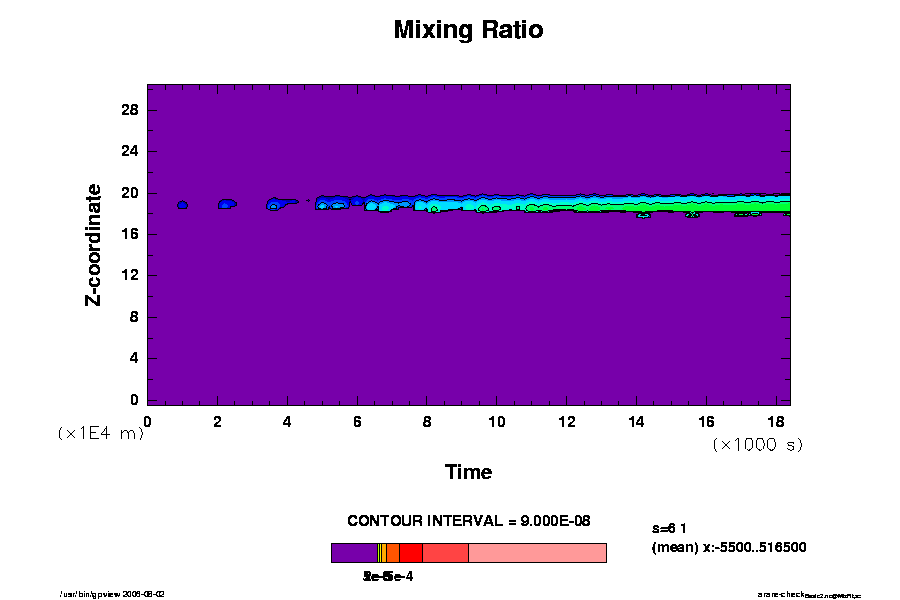Click the blue contour blob near time 2
The image size is (900, 600).
[227, 204]
